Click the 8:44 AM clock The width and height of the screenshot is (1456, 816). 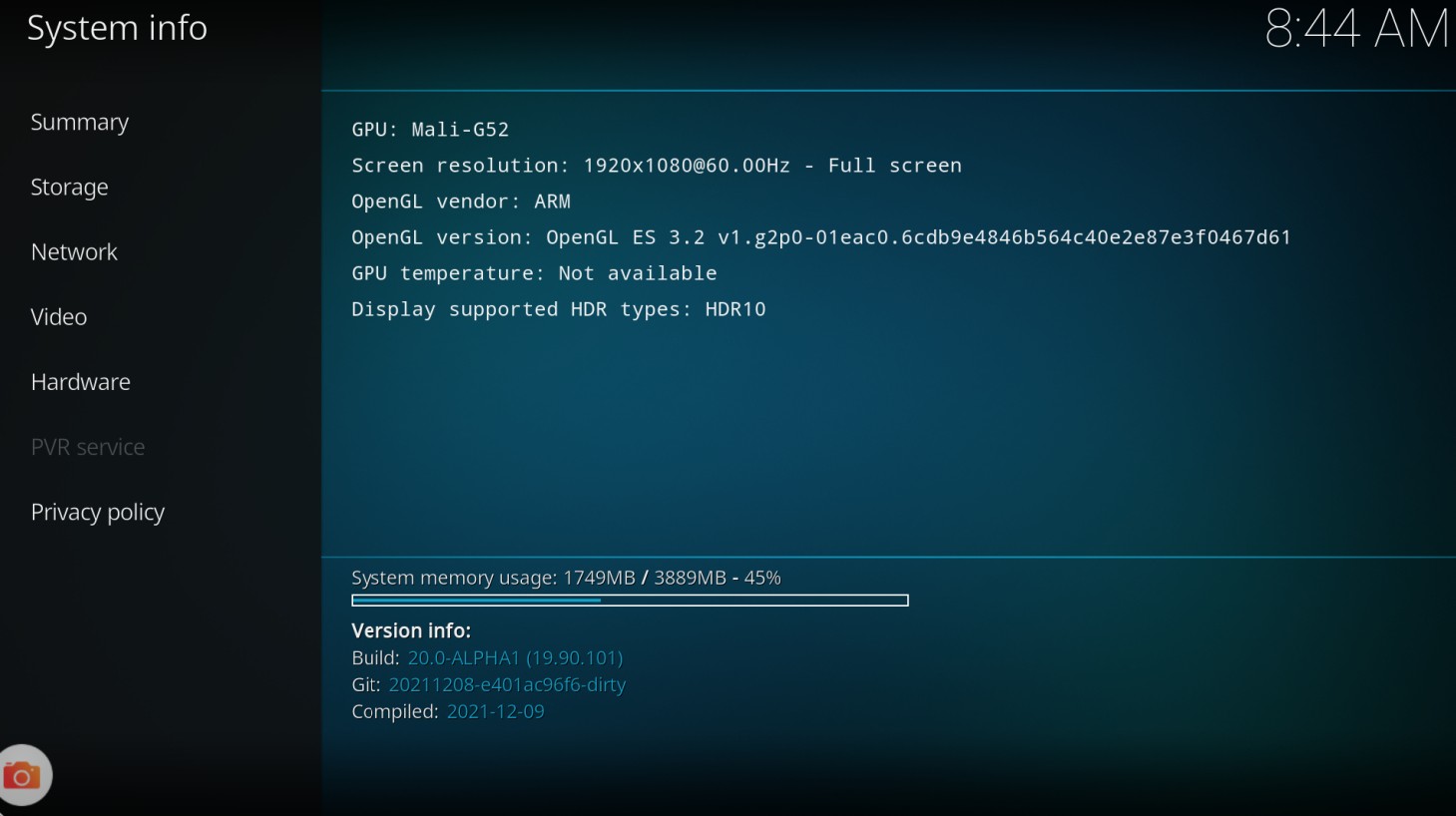coord(1355,29)
